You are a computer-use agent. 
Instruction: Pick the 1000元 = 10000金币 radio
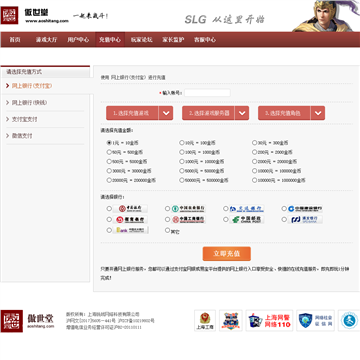[x=182, y=161]
